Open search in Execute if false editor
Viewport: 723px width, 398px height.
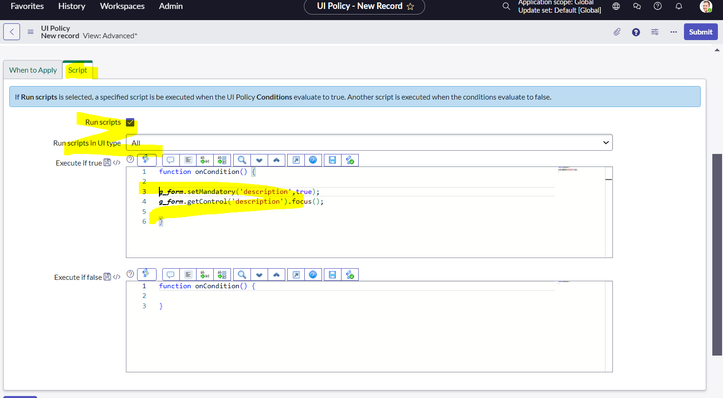click(x=242, y=274)
